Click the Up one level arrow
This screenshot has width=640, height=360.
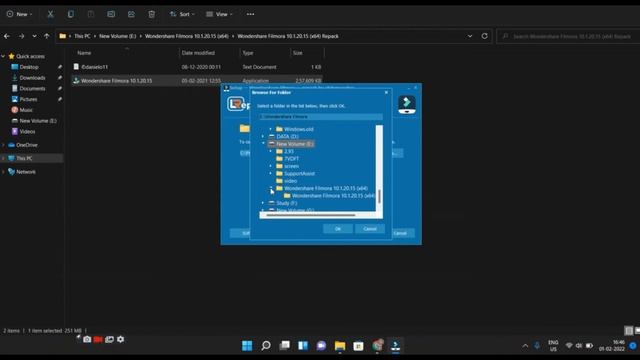(x=47, y=36)
